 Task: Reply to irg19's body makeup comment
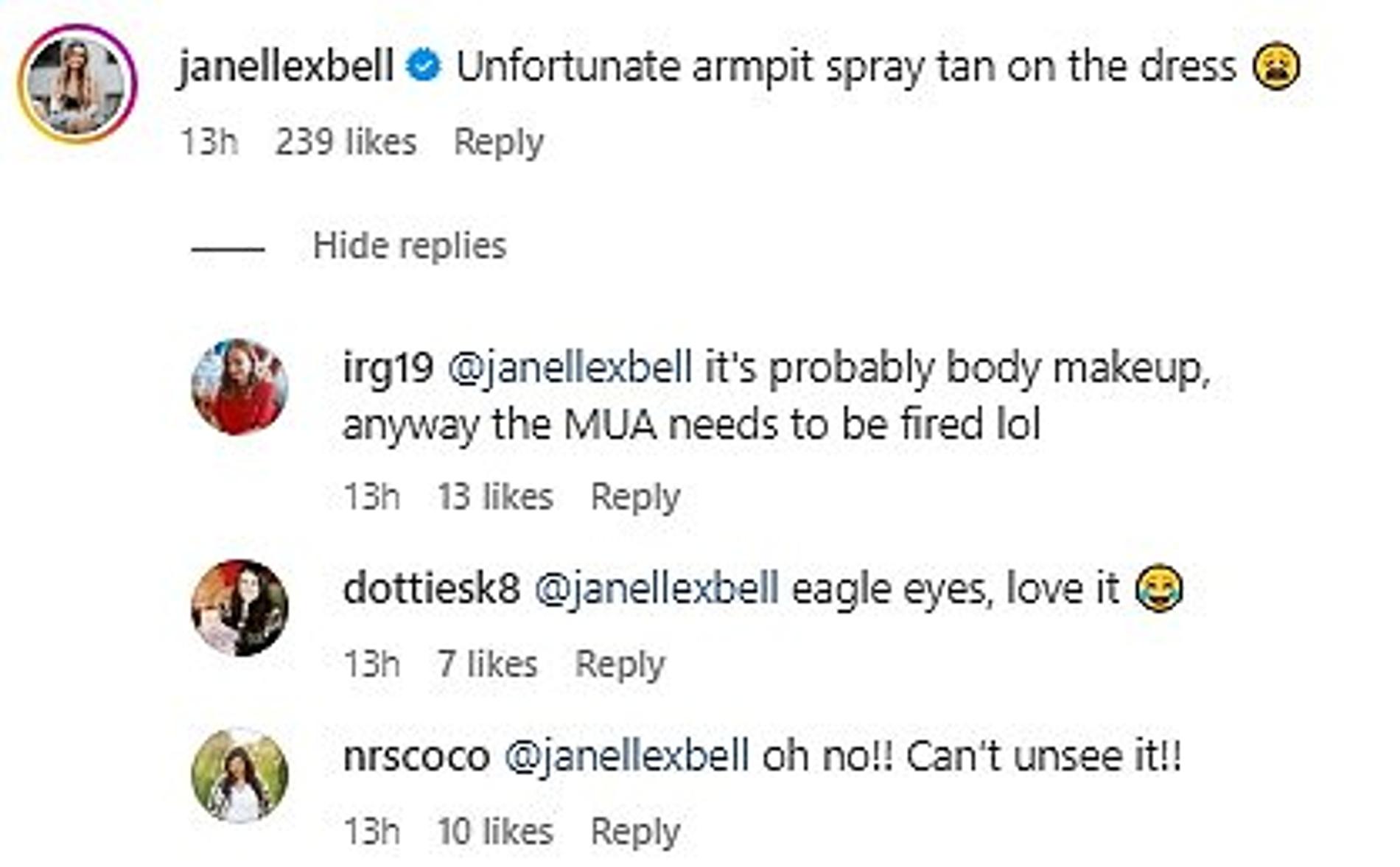pos(634,496)
